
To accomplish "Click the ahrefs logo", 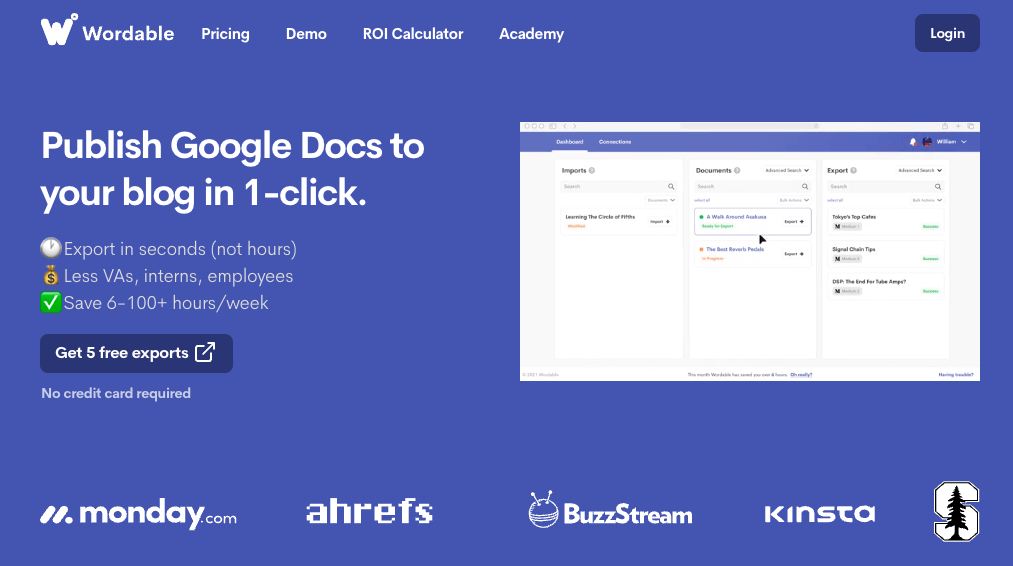I will coord(369,512).
